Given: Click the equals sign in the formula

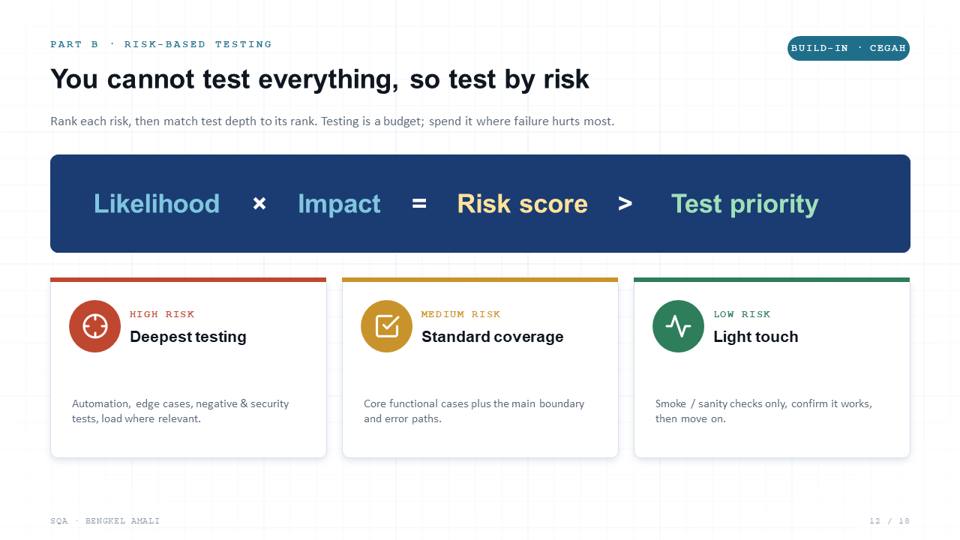Looking at the screenshot, I should pyautogui.click(x=419, y=203).
